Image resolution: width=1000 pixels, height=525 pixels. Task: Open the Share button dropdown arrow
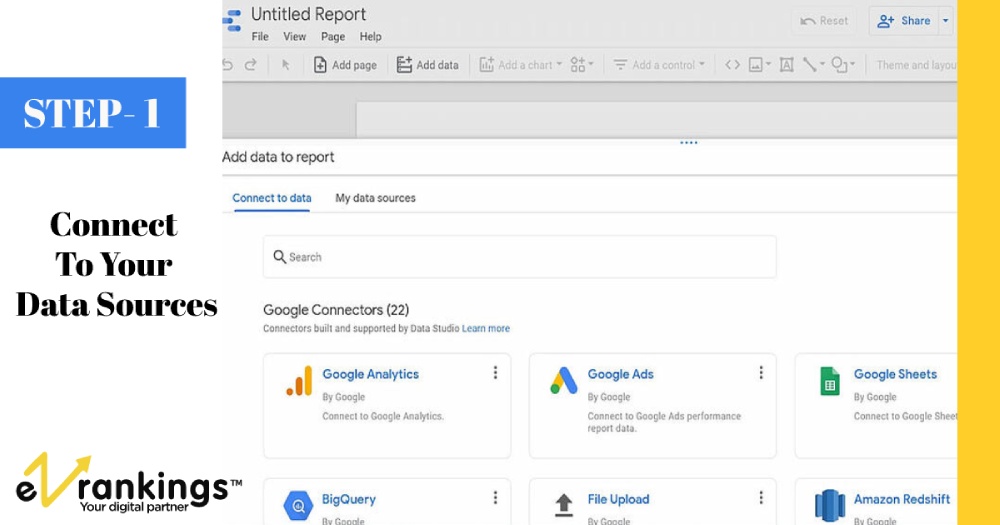coord(946,21)
